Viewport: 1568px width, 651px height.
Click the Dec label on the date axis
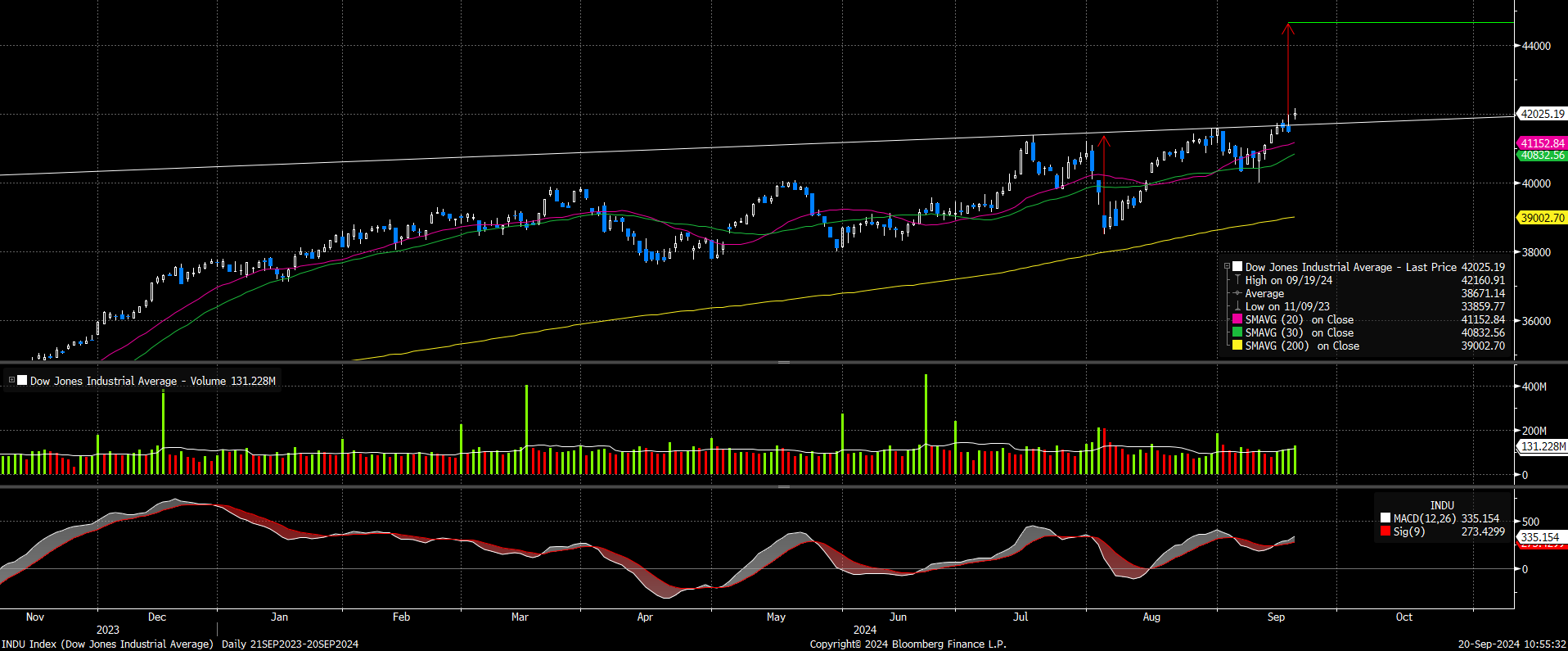(x=157, y=617)
